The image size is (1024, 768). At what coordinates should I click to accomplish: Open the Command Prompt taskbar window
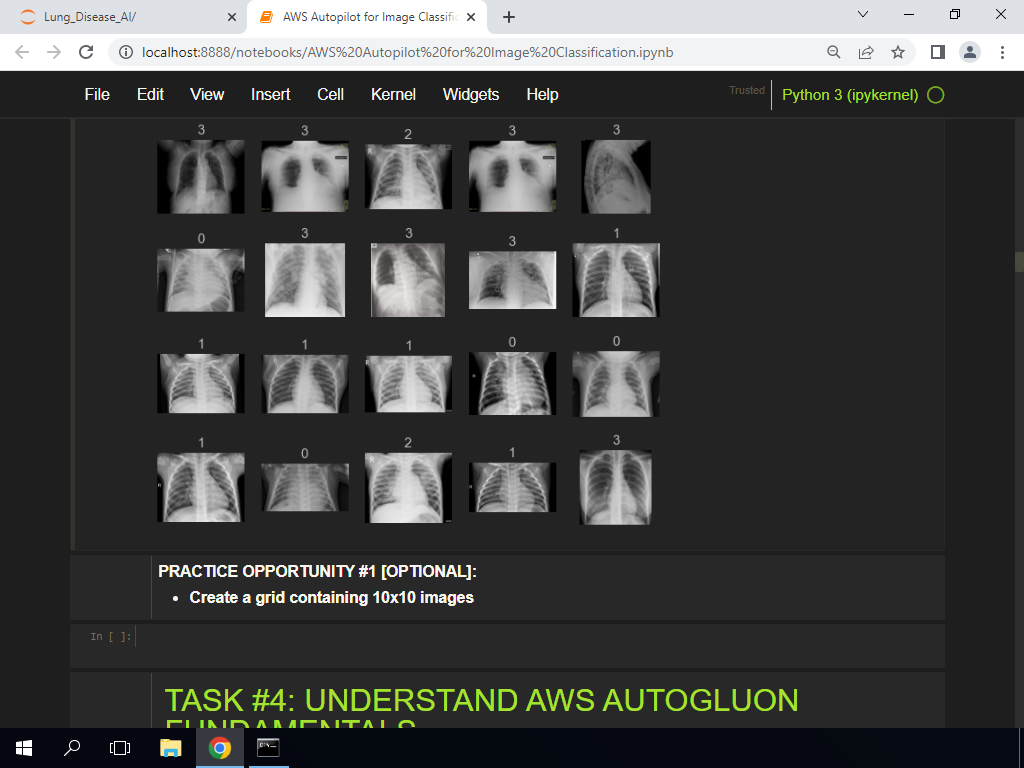(x=268, y=748)
